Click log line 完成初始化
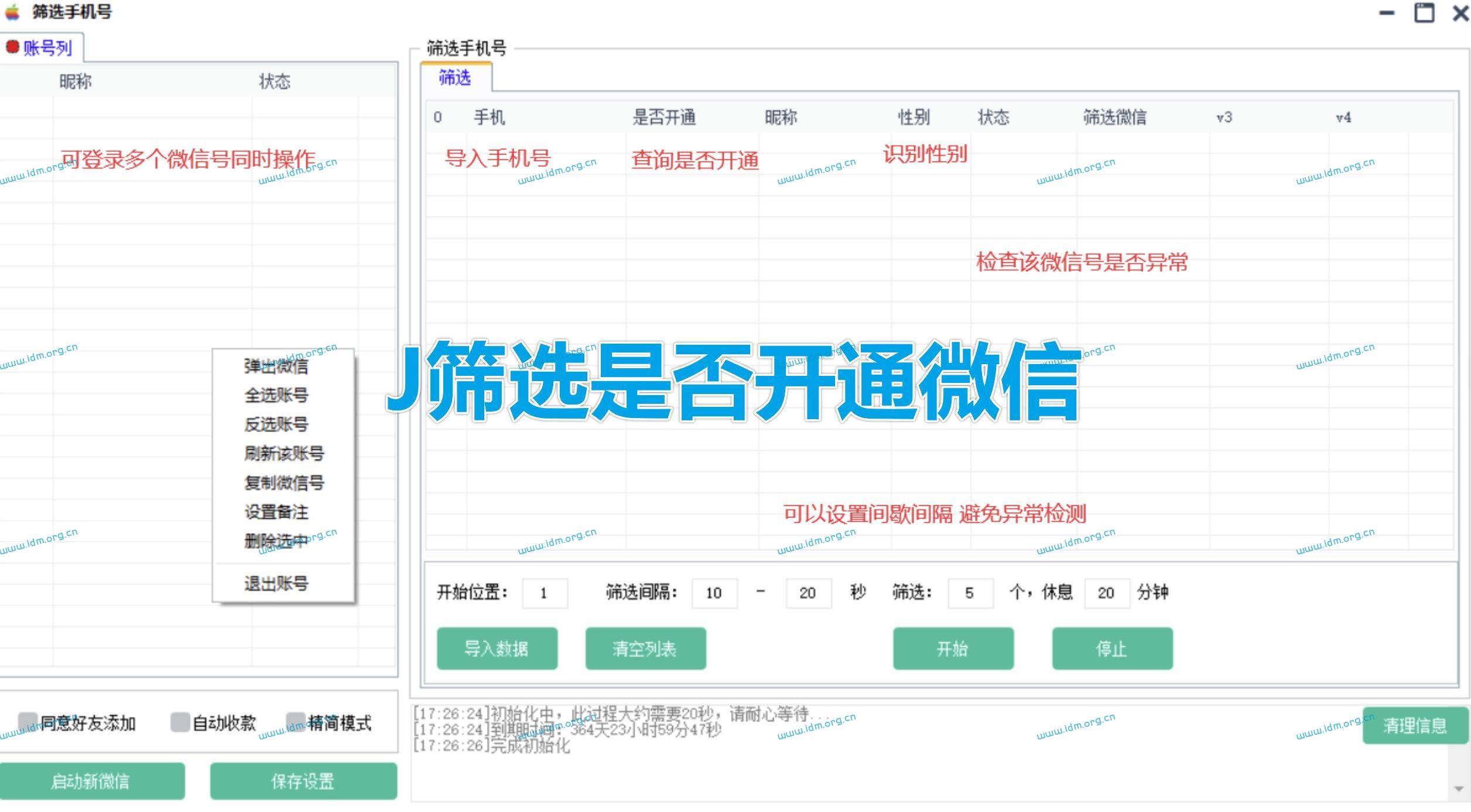Screen dimensions: 1471x812 click(x=491, y=746)
